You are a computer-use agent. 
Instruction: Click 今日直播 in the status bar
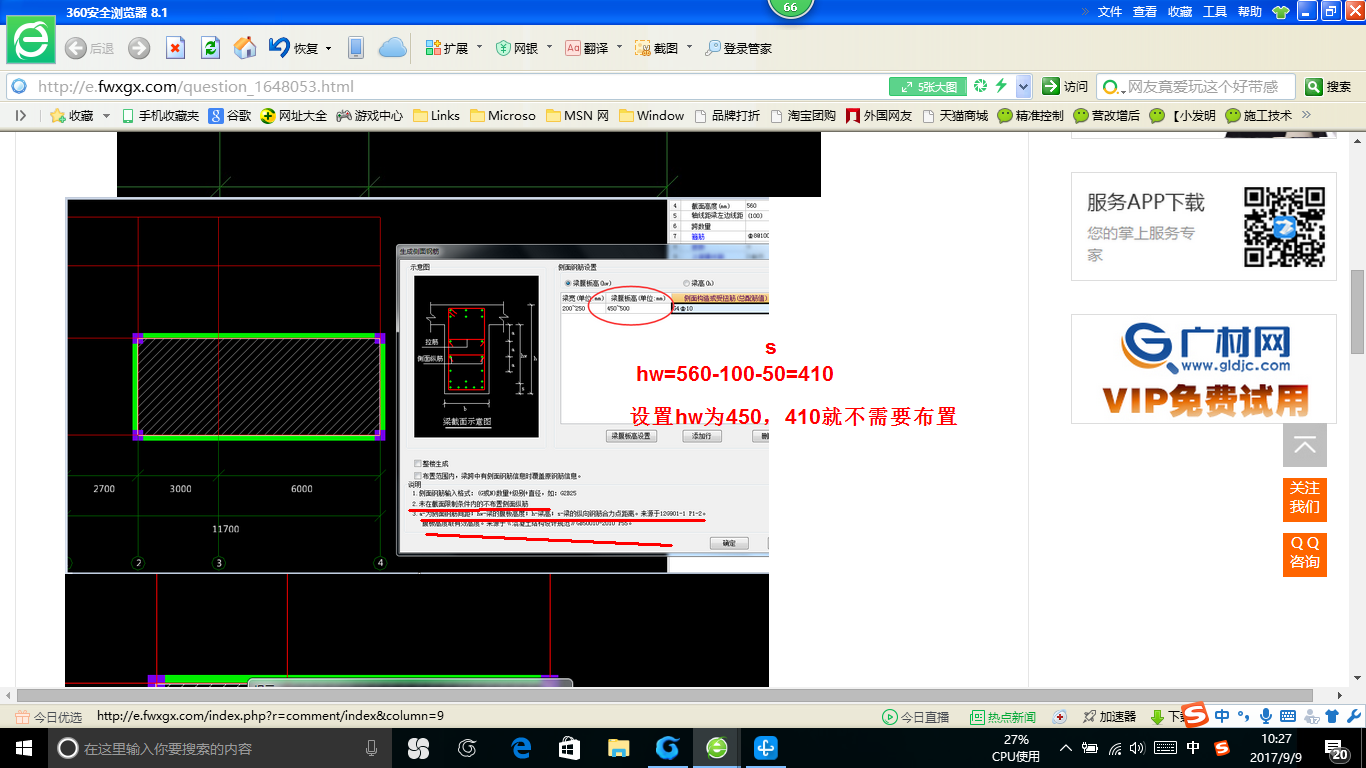click(916, 717)
